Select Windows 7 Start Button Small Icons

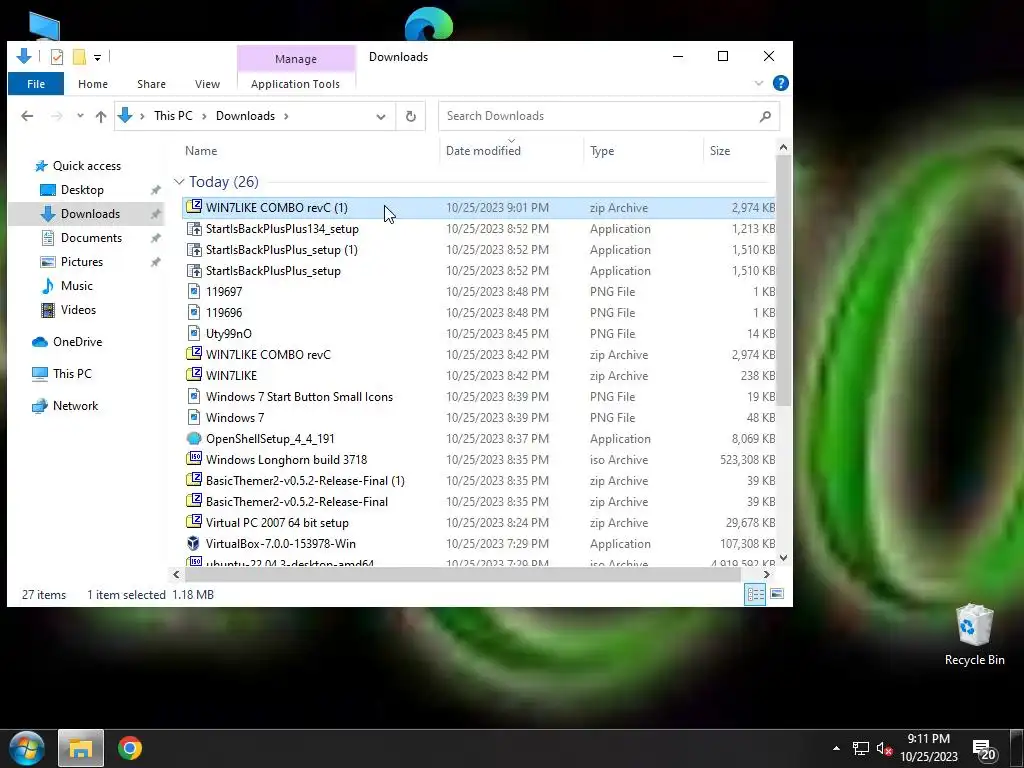299,396
